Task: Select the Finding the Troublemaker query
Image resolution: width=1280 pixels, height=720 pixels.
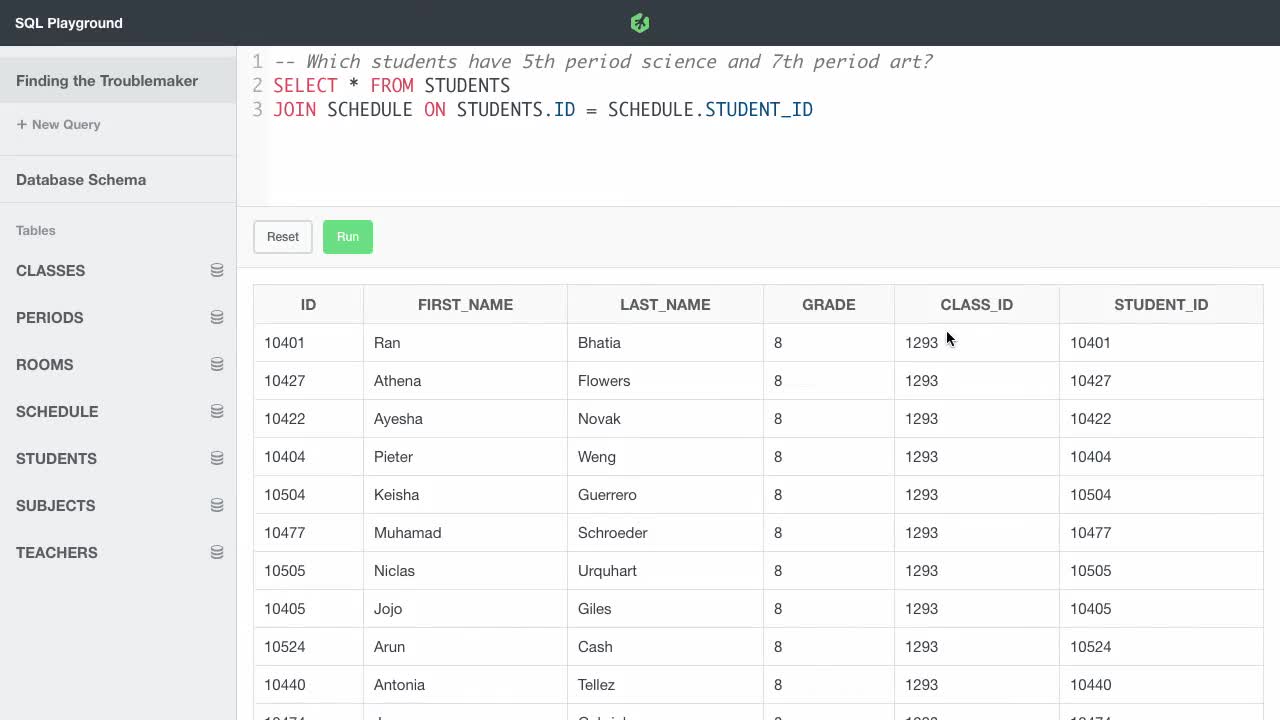Action: pos(107,81)
